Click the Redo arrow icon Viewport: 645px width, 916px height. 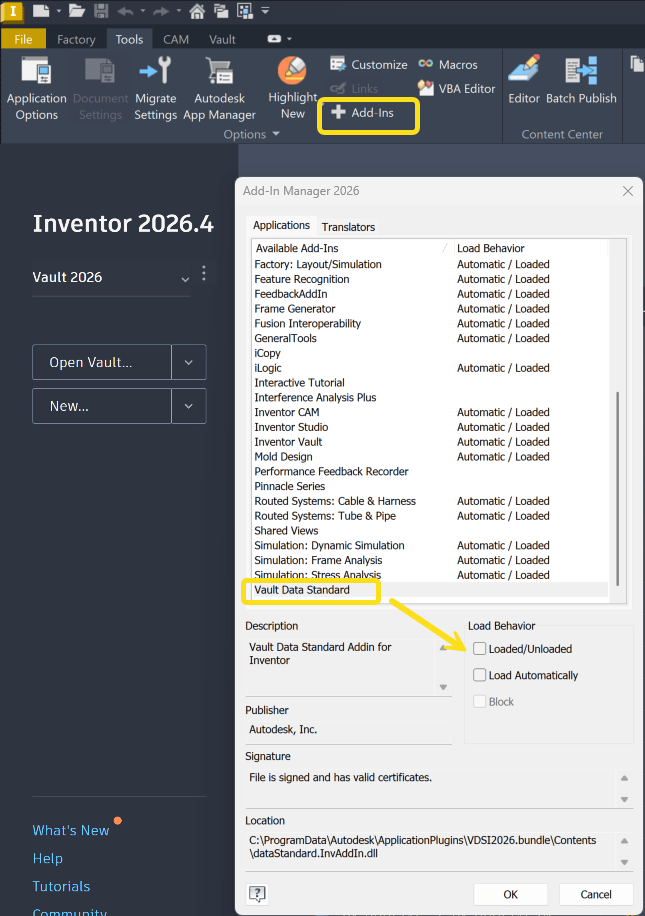click(x=161, y=11)
